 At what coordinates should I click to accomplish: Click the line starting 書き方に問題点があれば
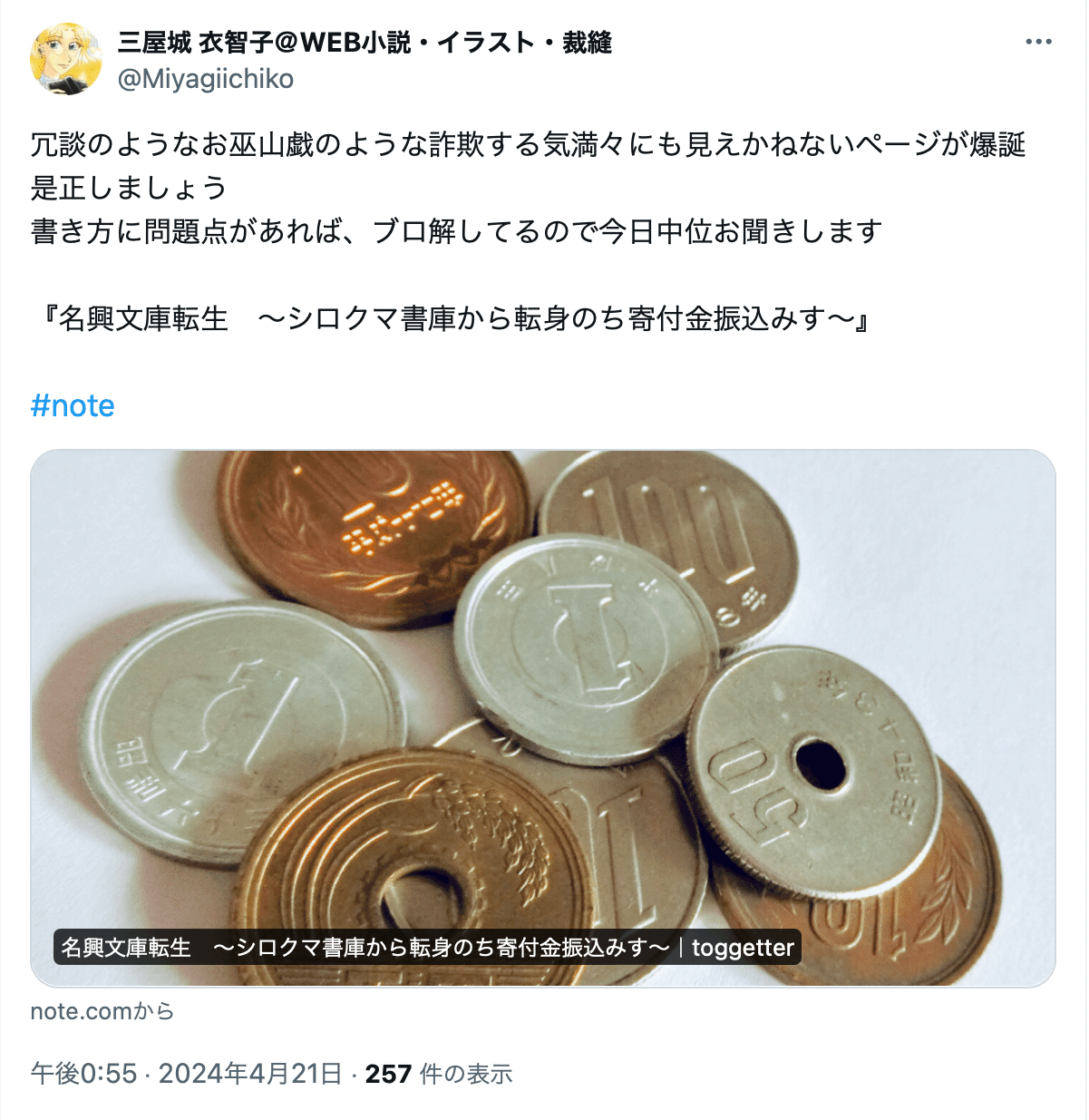(x=457, y=231)
